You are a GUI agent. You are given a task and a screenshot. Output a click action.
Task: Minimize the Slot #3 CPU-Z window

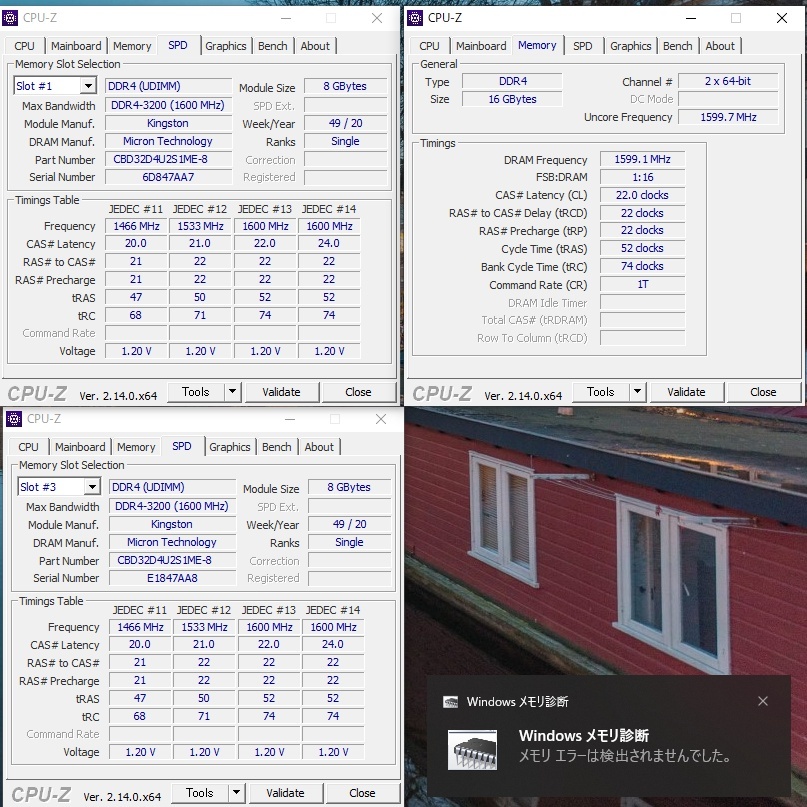click(x=290, y=419)
